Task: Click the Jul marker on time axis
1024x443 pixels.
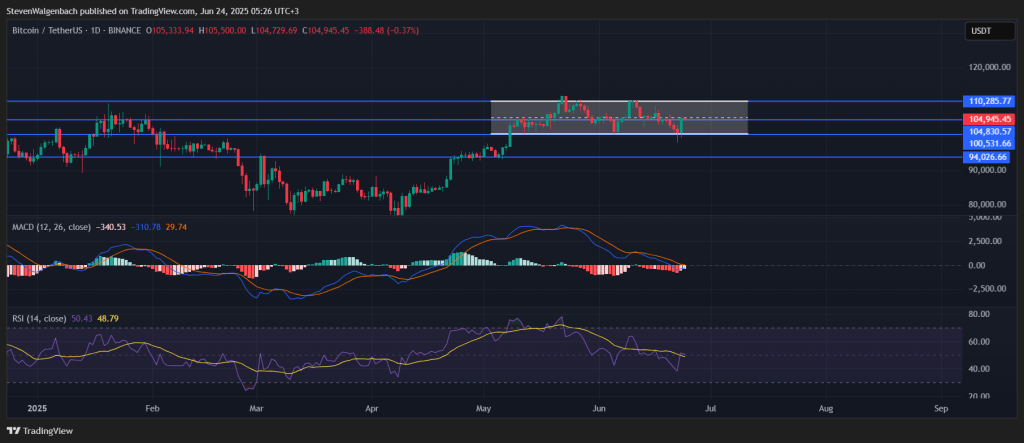Action: click(710, 409)
